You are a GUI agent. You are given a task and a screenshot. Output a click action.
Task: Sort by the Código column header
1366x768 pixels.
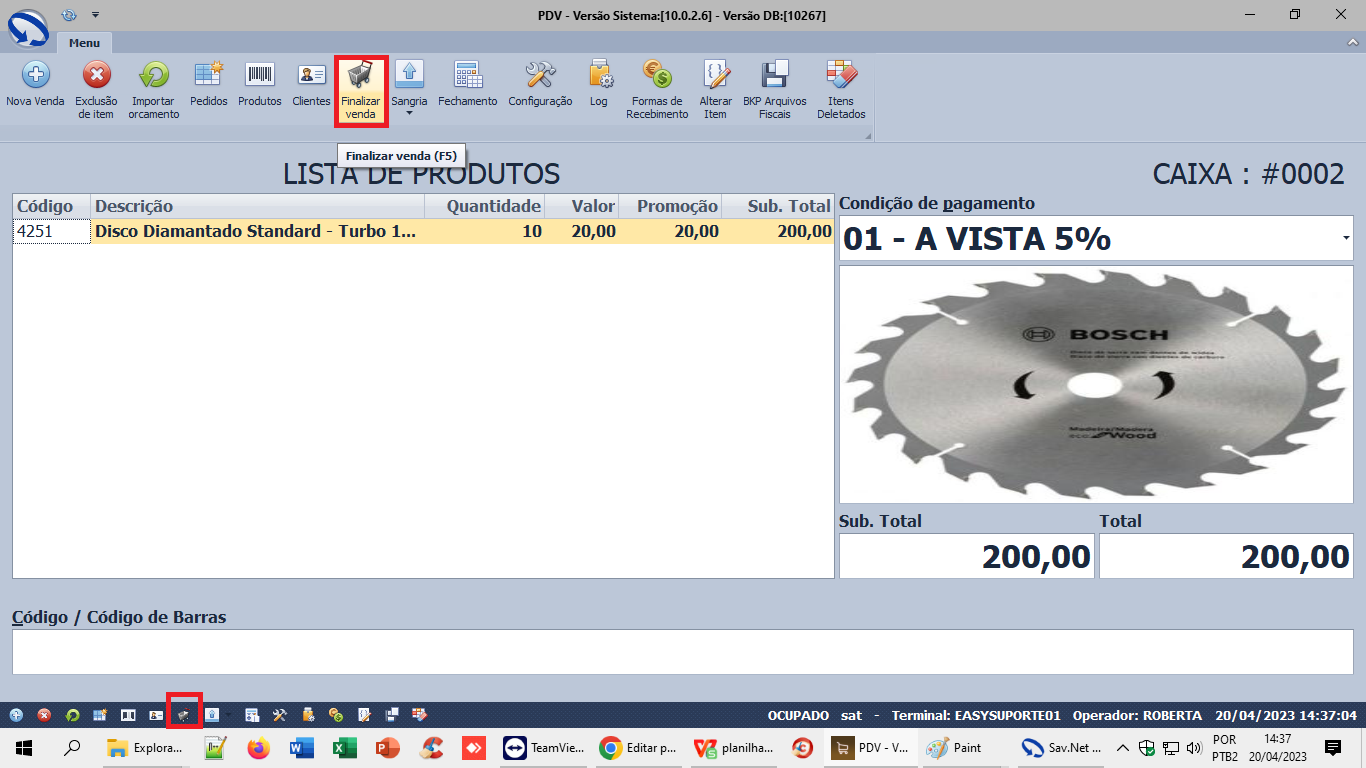pos(51,206)
